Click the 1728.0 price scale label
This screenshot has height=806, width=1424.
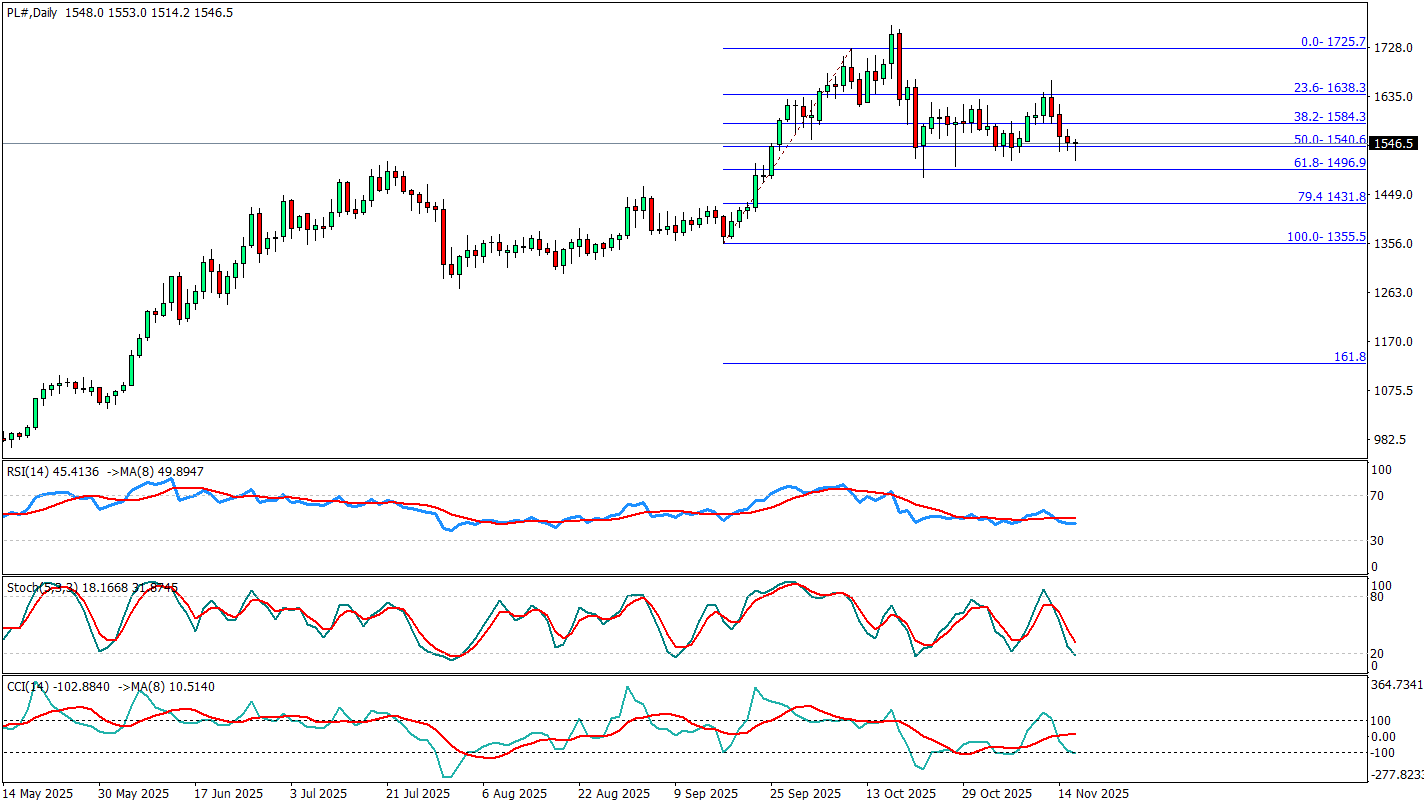[x=1393, y=48]
